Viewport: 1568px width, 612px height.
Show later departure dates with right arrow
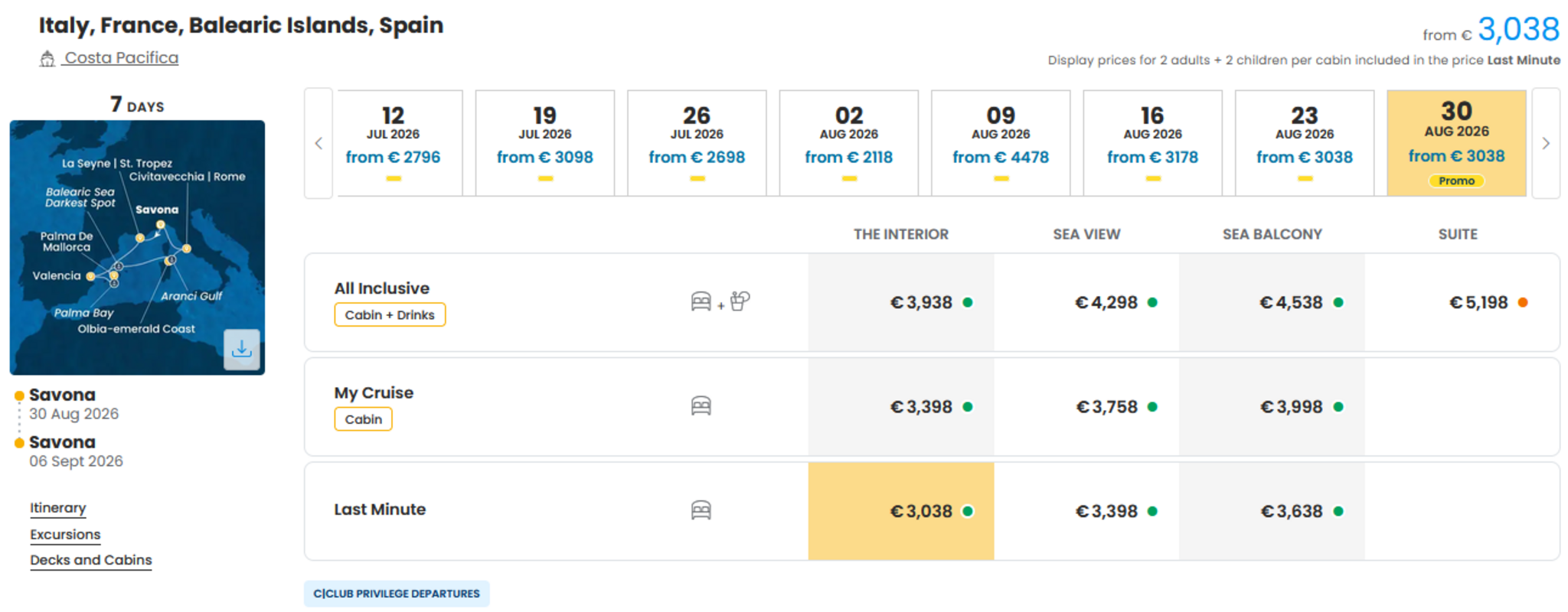point(1546,143)
